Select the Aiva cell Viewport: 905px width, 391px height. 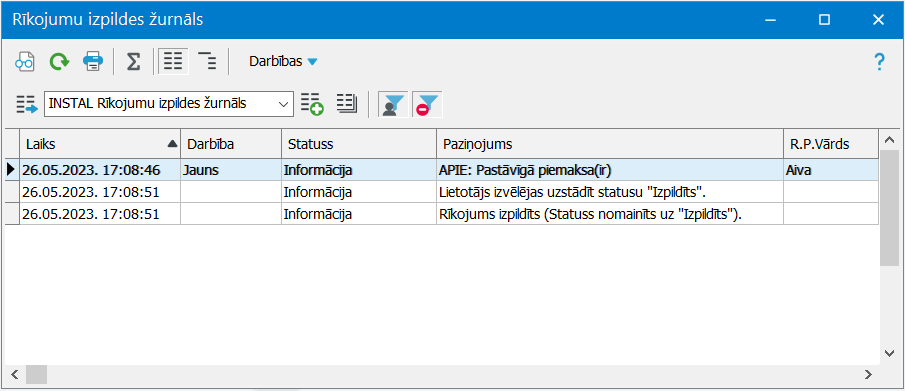pyautogui.click(x=831, y=170)
